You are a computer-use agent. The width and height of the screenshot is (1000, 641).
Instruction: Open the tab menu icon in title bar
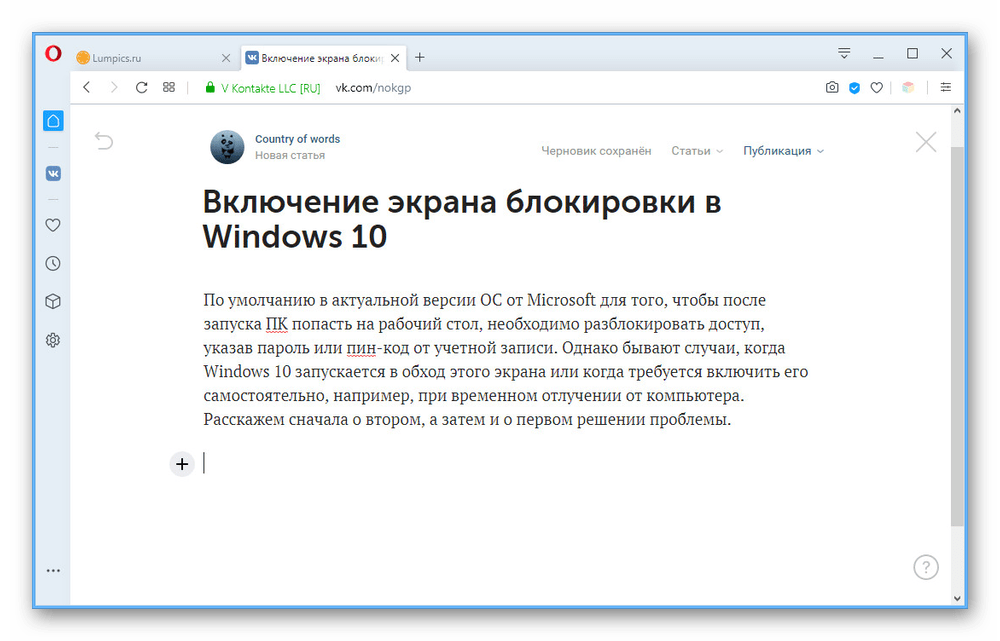click(x=844, y=54)
